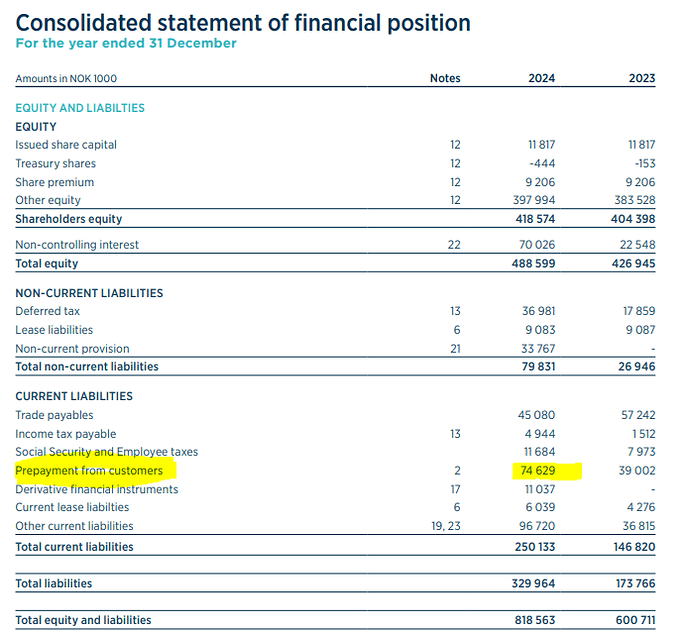Image resolution: width=690 pixels, height=634 pixels.
Task: Click the Derivative financial instruments row label
Action: click(97, 489)
